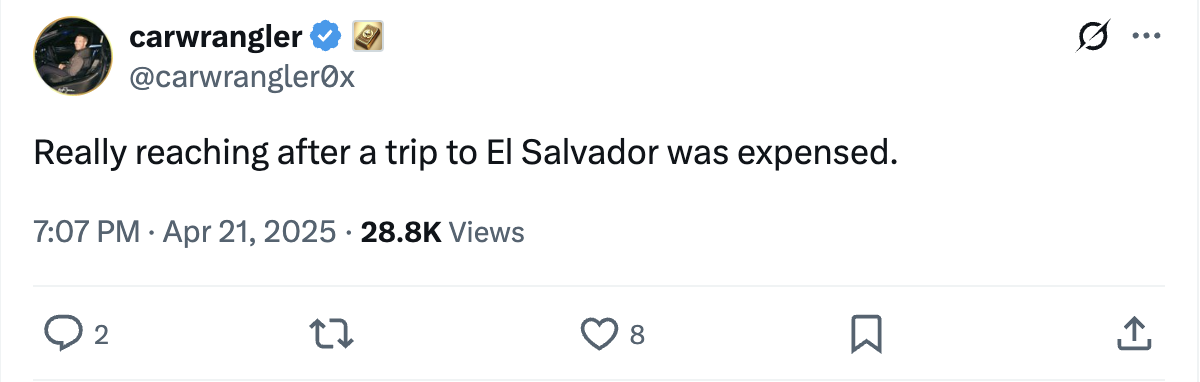Click the Apr 21, 2025 date
1200x382 pixels.
point(248,233)
